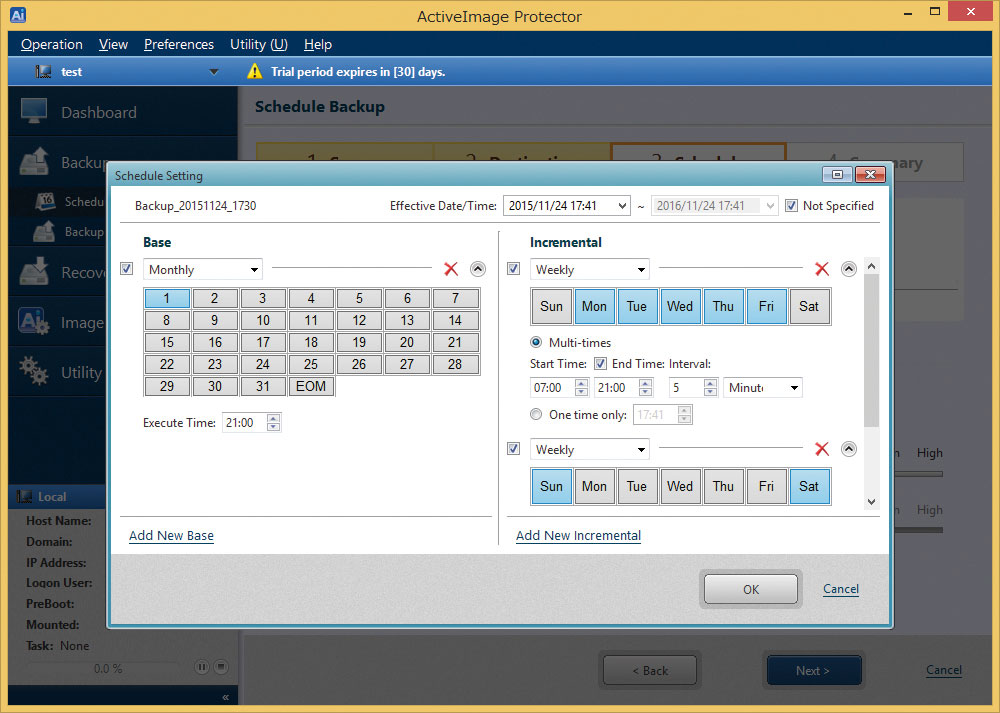Maximize the Schedule Setting dialog
This screenshot has width=1000, height=713.
point(837,175)
